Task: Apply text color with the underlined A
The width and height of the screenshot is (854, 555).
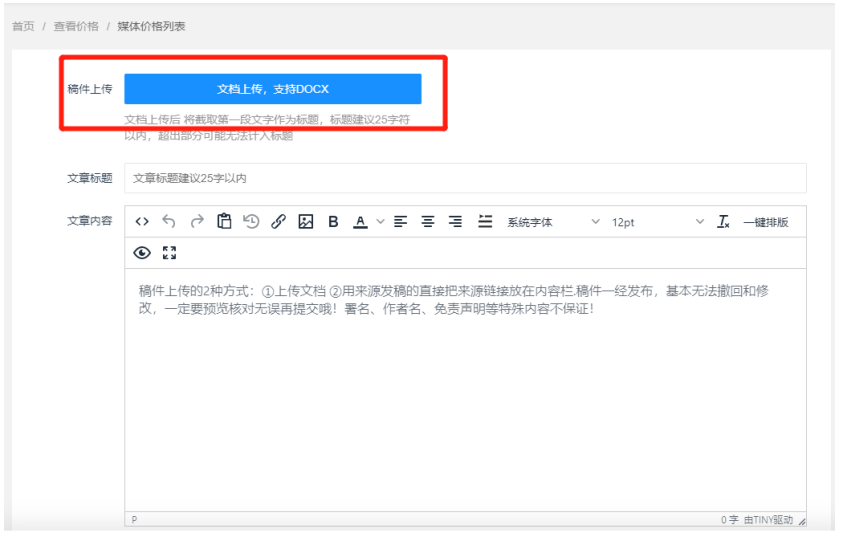Action: pyautogui.click(x=360, y=222)
